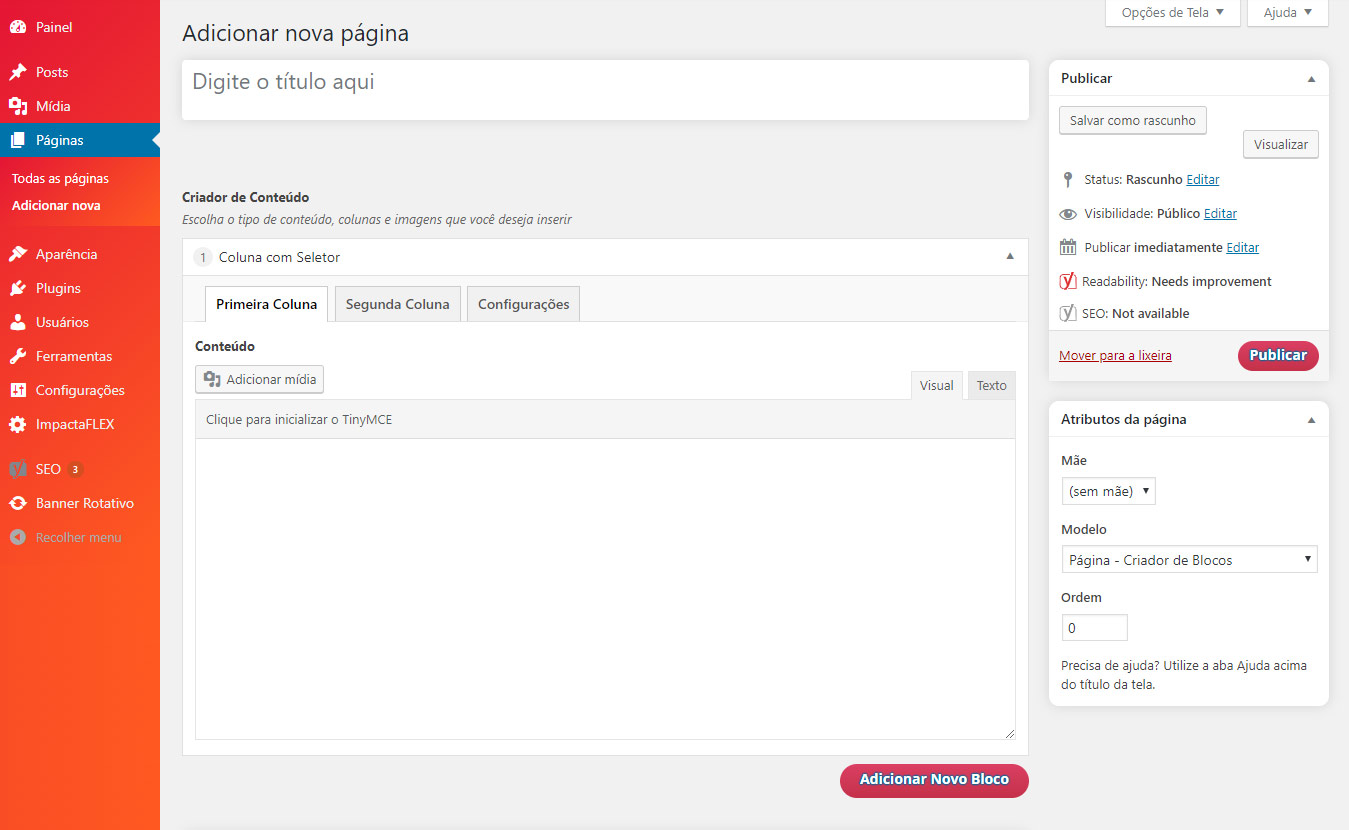Click the Visualizar preview button
Screen dimensions: 1349x830
(x=1281, y=144)
